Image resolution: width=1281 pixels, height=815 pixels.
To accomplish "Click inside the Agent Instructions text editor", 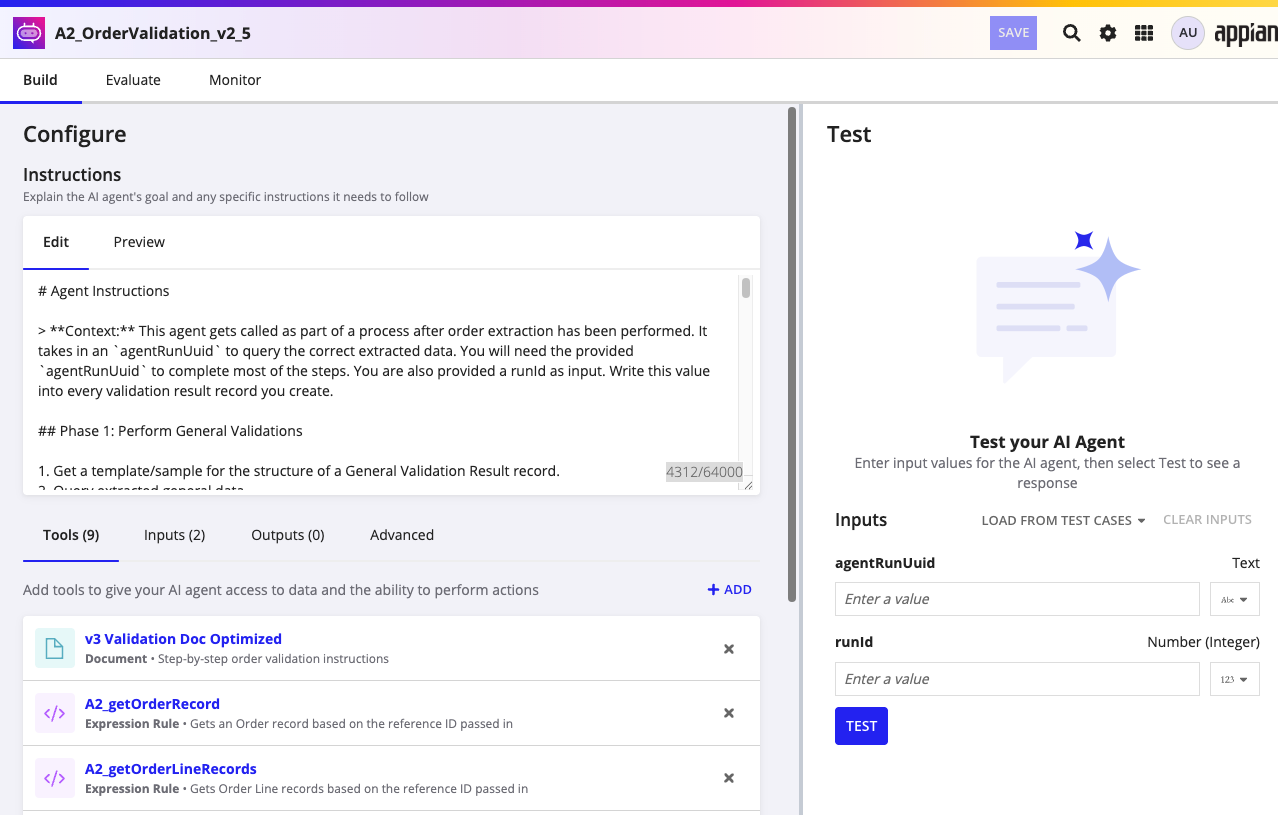I will point(387,382).
